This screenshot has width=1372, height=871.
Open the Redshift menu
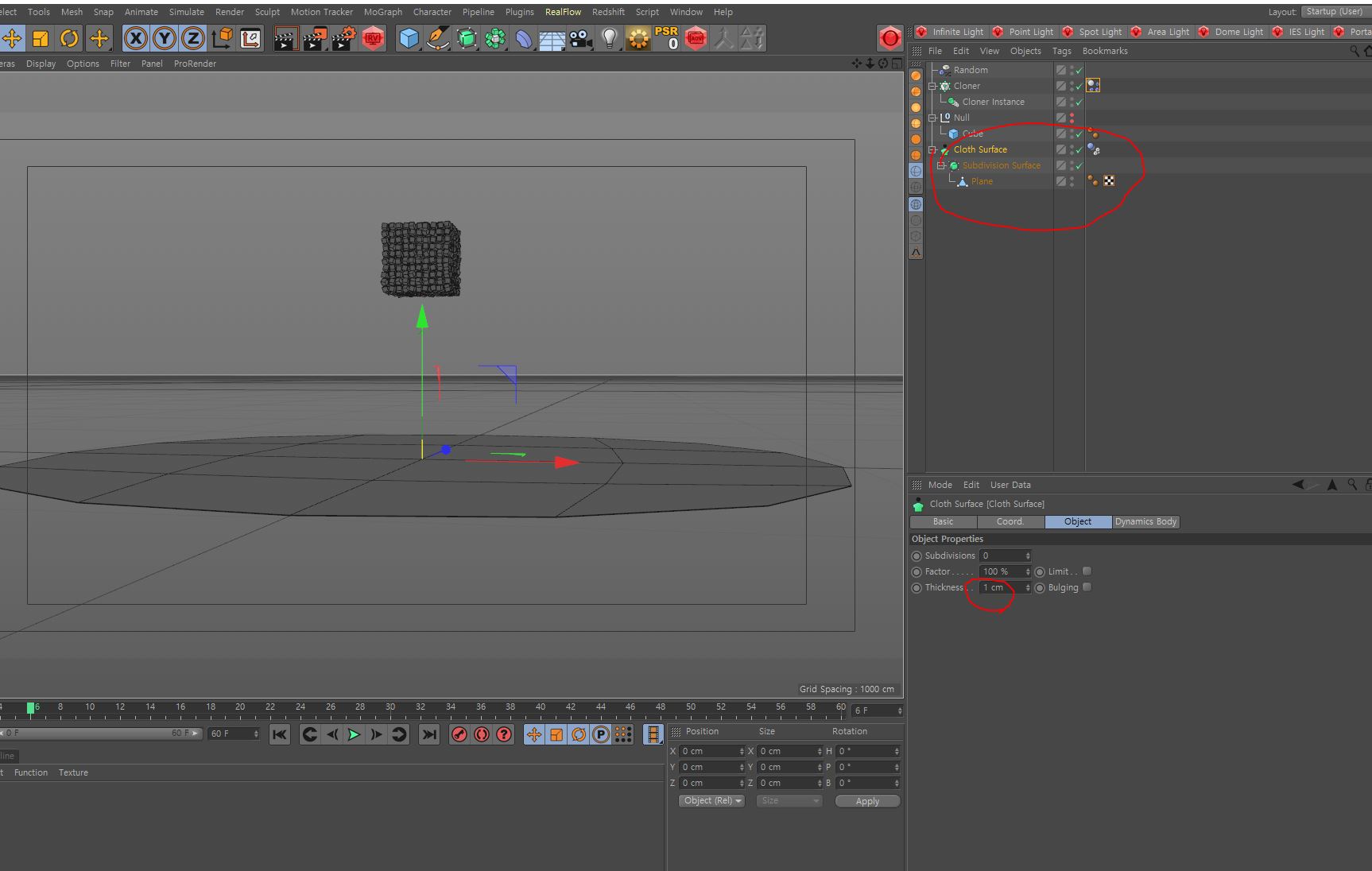[x=608, y=12]
